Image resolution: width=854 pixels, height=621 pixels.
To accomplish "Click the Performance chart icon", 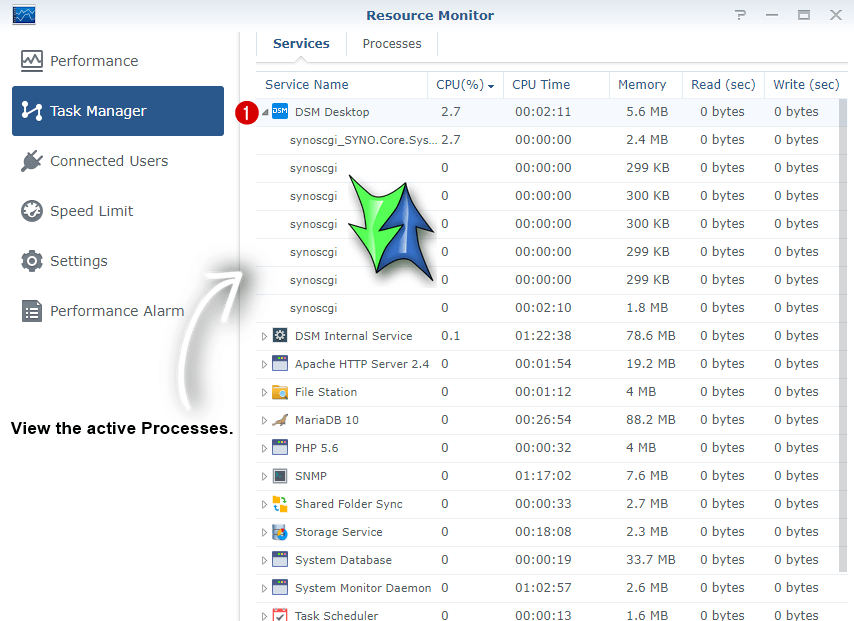I will point(32,61).
